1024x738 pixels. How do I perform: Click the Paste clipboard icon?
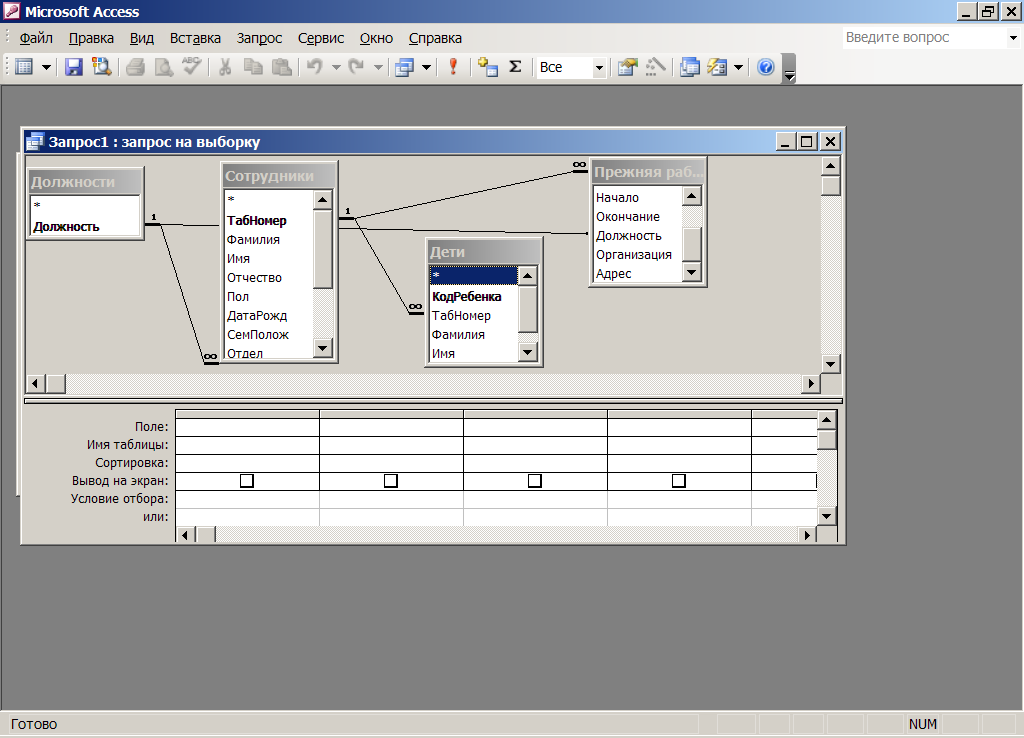[x=281, y=67]
